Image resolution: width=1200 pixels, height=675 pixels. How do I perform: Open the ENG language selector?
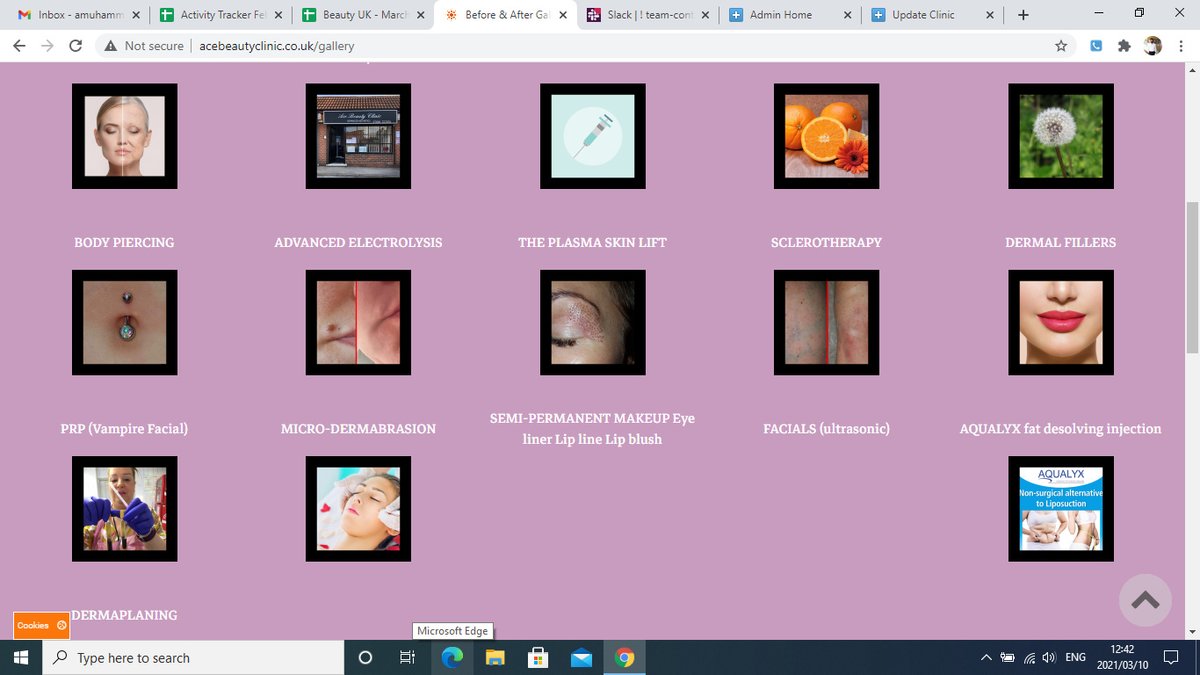coord(1075,657)
